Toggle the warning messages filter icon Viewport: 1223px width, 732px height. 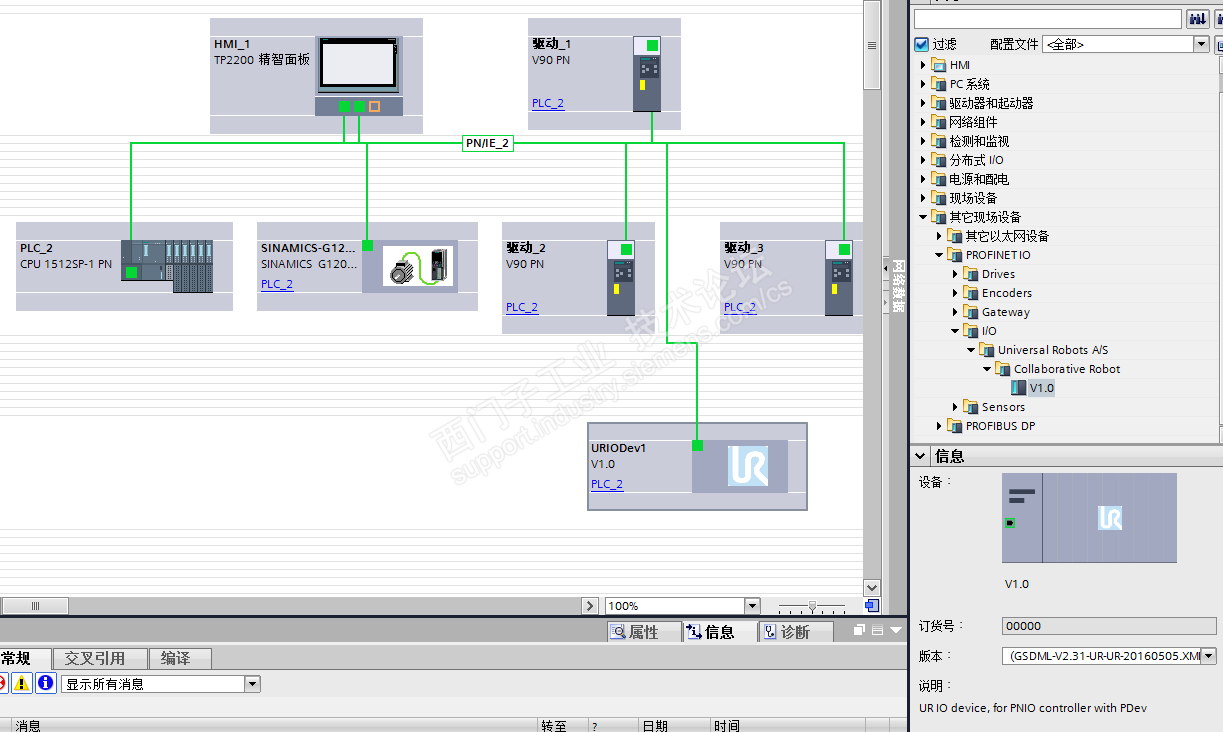pos(22,684)
